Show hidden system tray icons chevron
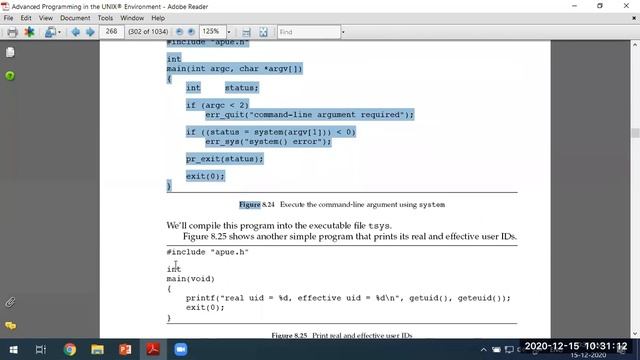Viewport: 640px width, 360px height. 484,349
